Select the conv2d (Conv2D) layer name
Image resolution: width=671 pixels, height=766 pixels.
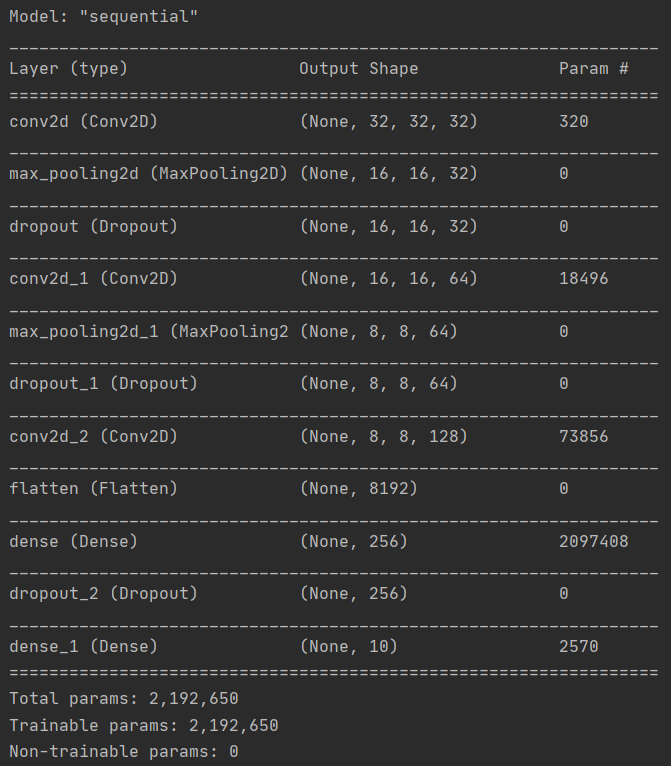coord(83,122)
